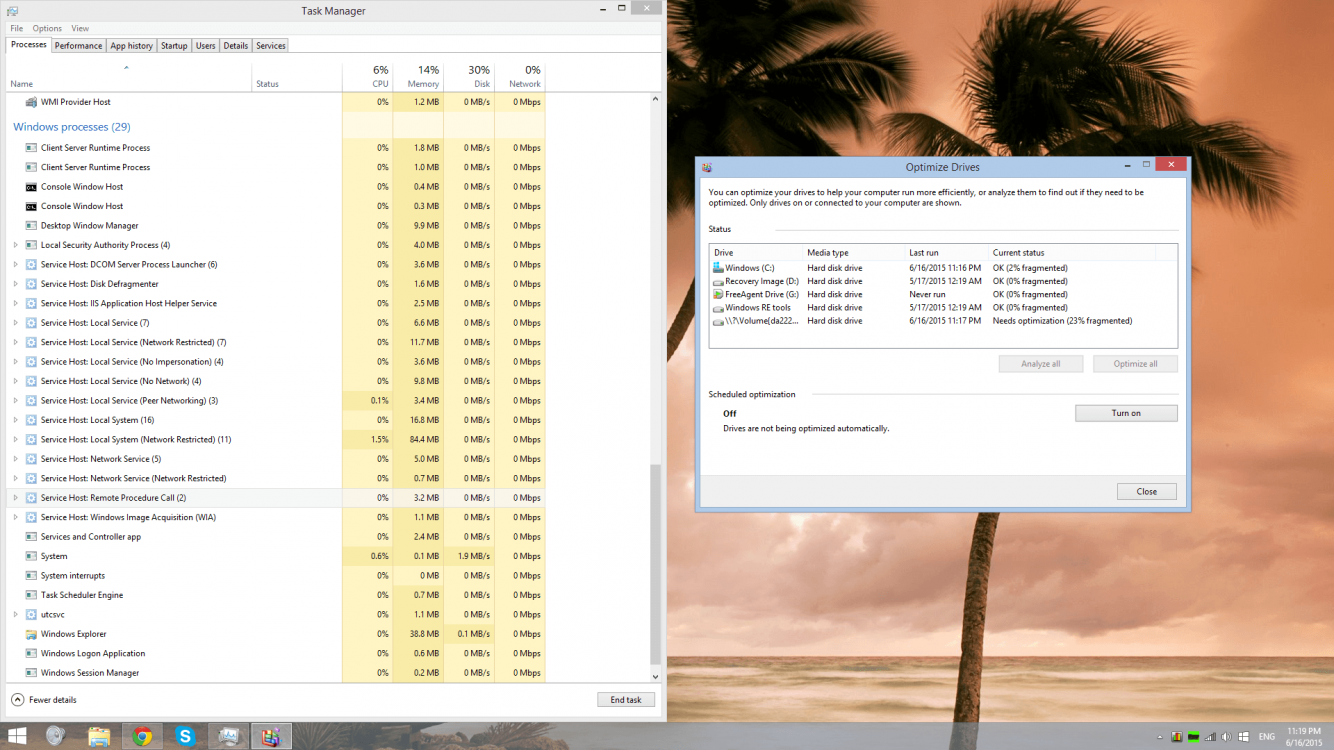Click the Windows Session Manager icon
1334x750 pixels.
(31, 673)
